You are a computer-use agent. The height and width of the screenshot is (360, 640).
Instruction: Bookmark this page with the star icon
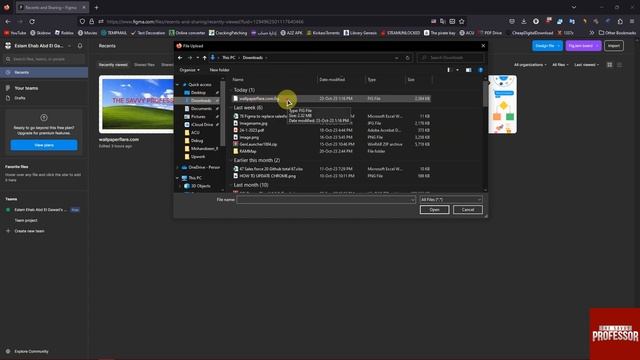coord(462,22)
